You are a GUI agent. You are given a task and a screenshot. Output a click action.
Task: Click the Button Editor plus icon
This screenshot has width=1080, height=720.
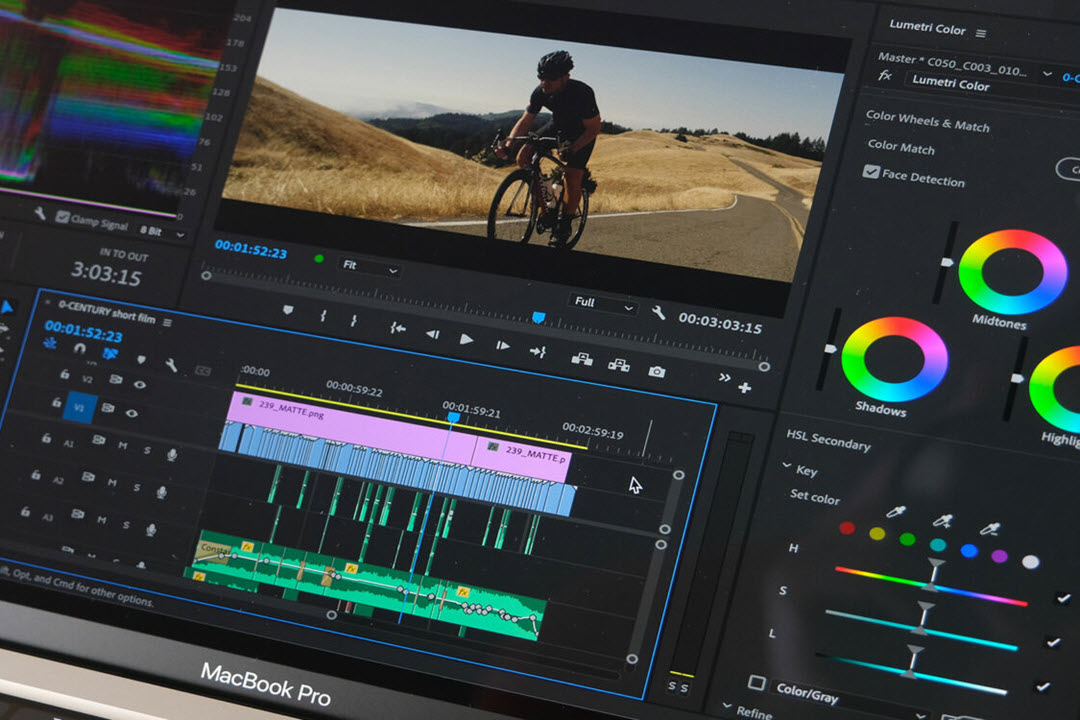(x=744, y=388)
